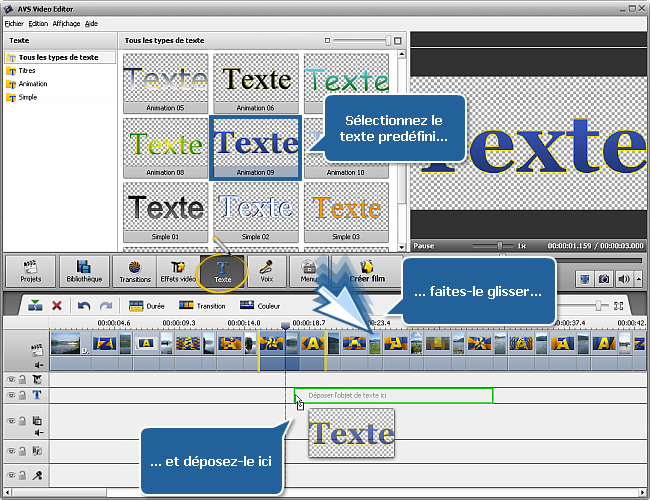This screenshot has height=500, width=650.
Task: Select the Simple text category
Action: pyautogui.click(x=27, y=97)
